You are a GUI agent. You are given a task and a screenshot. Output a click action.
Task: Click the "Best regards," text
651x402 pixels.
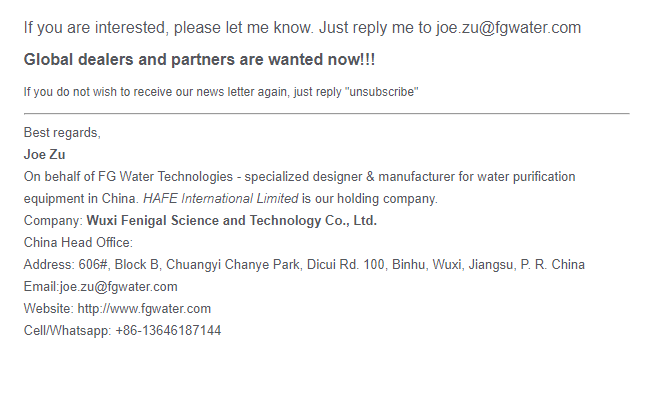62,132
